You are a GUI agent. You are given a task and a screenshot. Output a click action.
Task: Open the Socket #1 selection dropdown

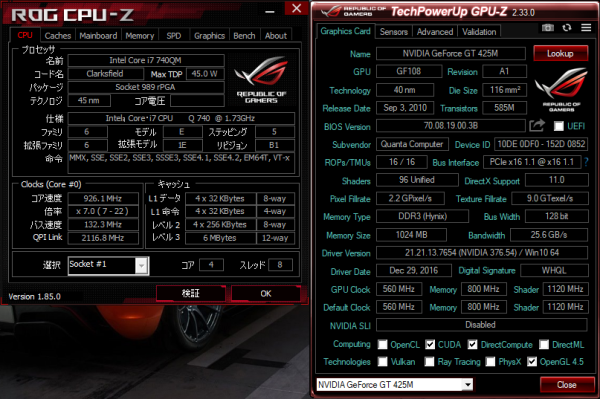pyautogui.click(x=141, y=265)
